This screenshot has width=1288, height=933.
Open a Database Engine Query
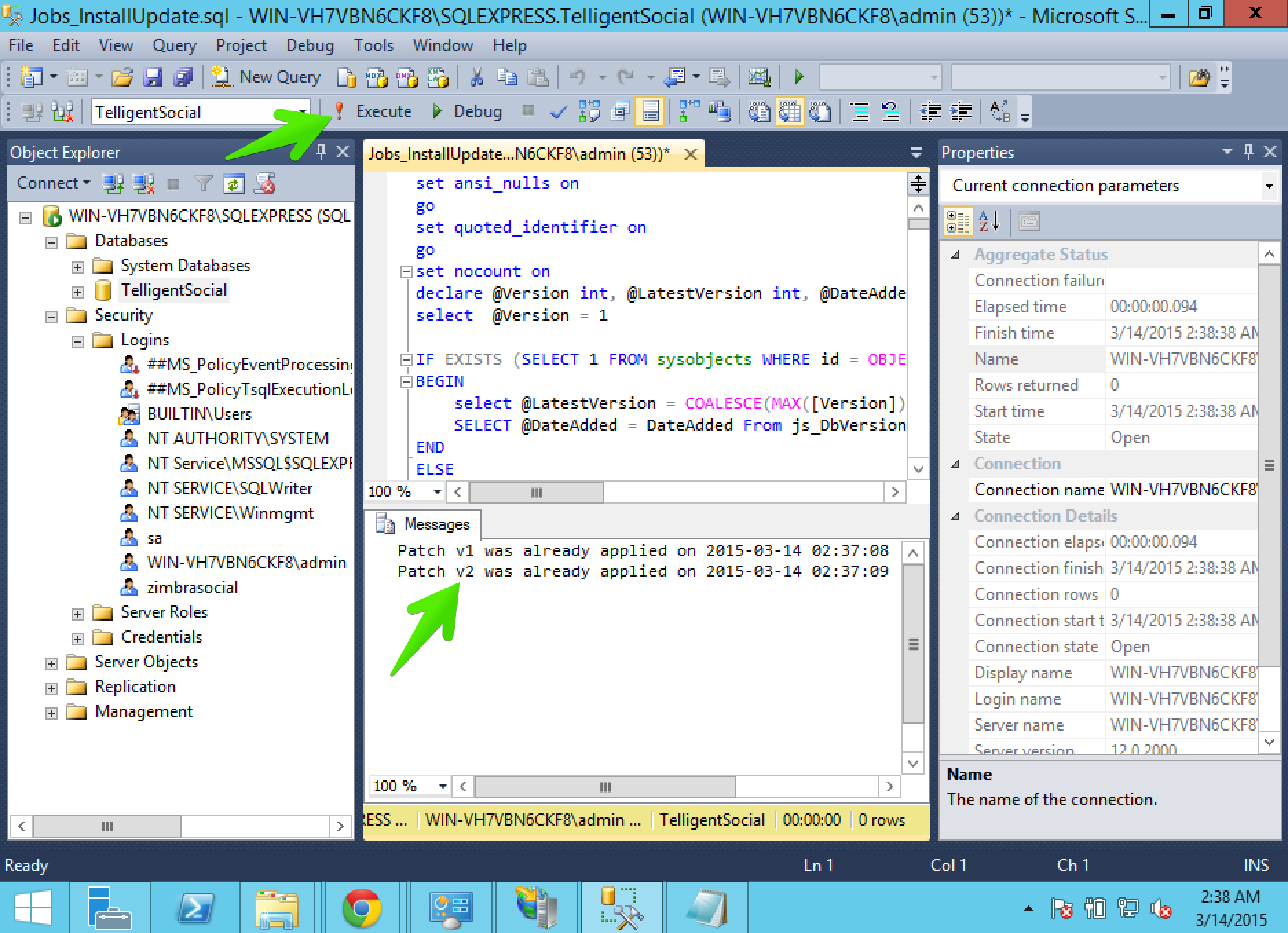tap(346, 77)
